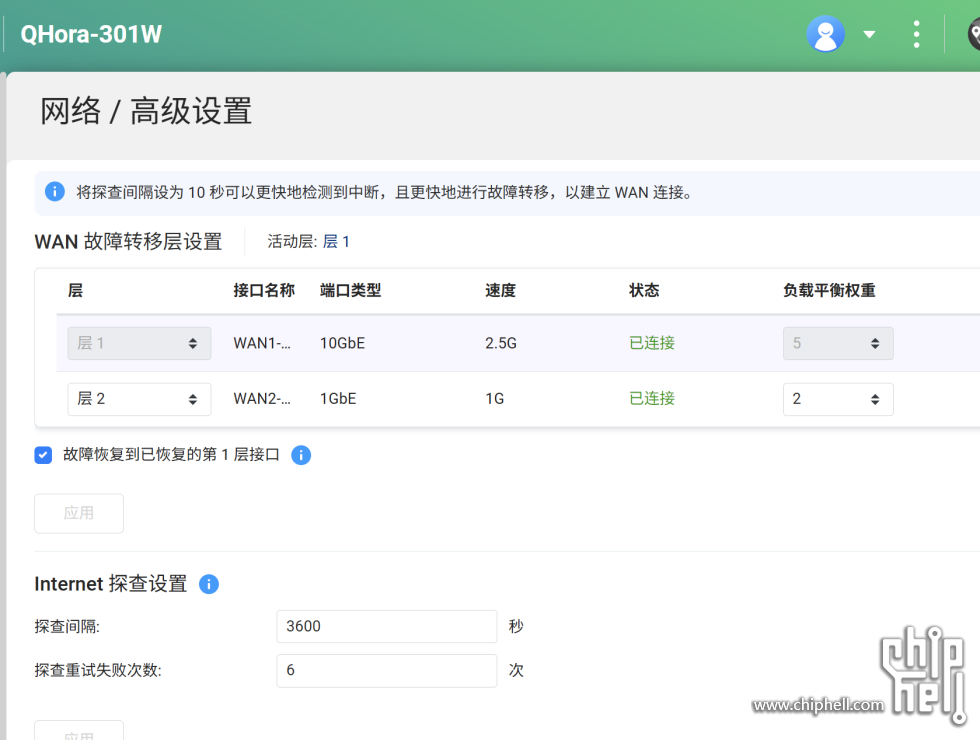The width and height of the screenshot is (980, 740).
Task: Click the QHora-301W title in header
Action: pyautogui.click(x=91, y=34)
